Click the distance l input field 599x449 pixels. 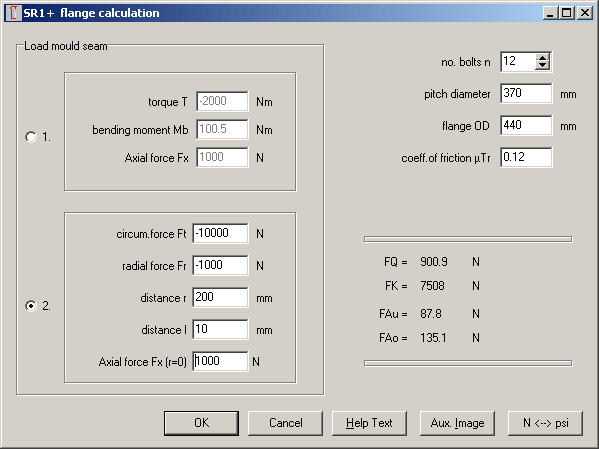click(x=220, y=329)
